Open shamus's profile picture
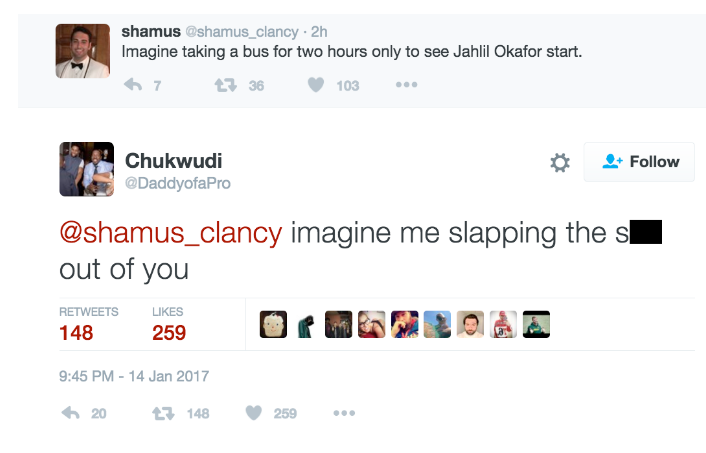The height and width of the screenshot is (453, 706). pyautogui.click(x=82, y=50)
